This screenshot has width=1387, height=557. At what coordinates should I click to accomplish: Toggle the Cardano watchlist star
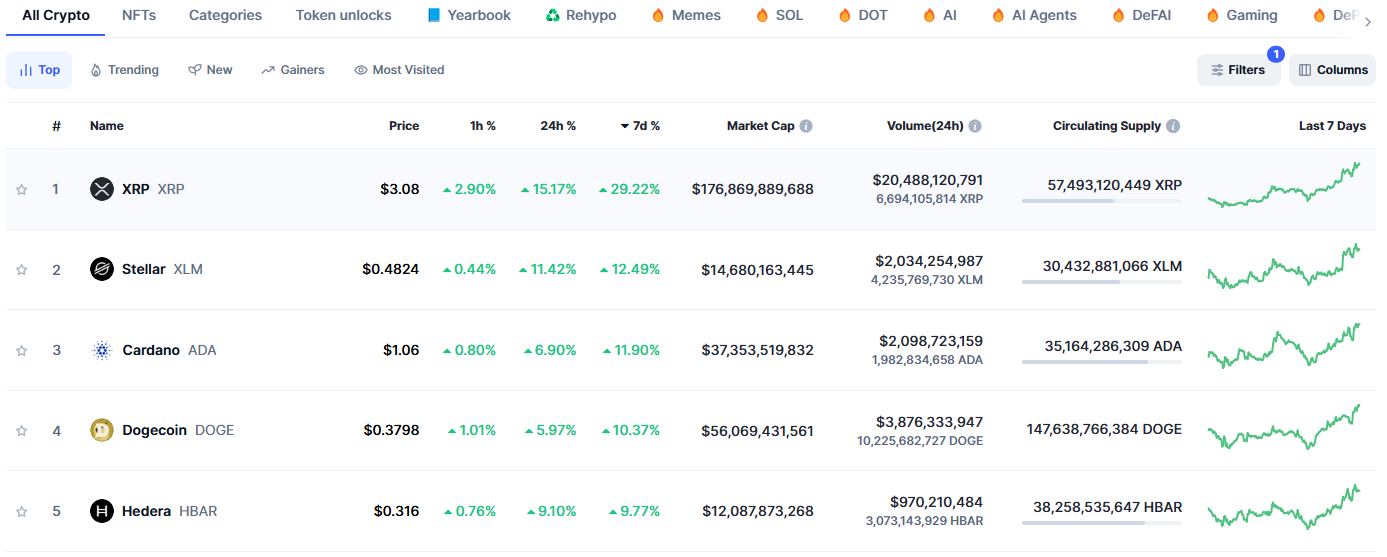click(22, 350)
